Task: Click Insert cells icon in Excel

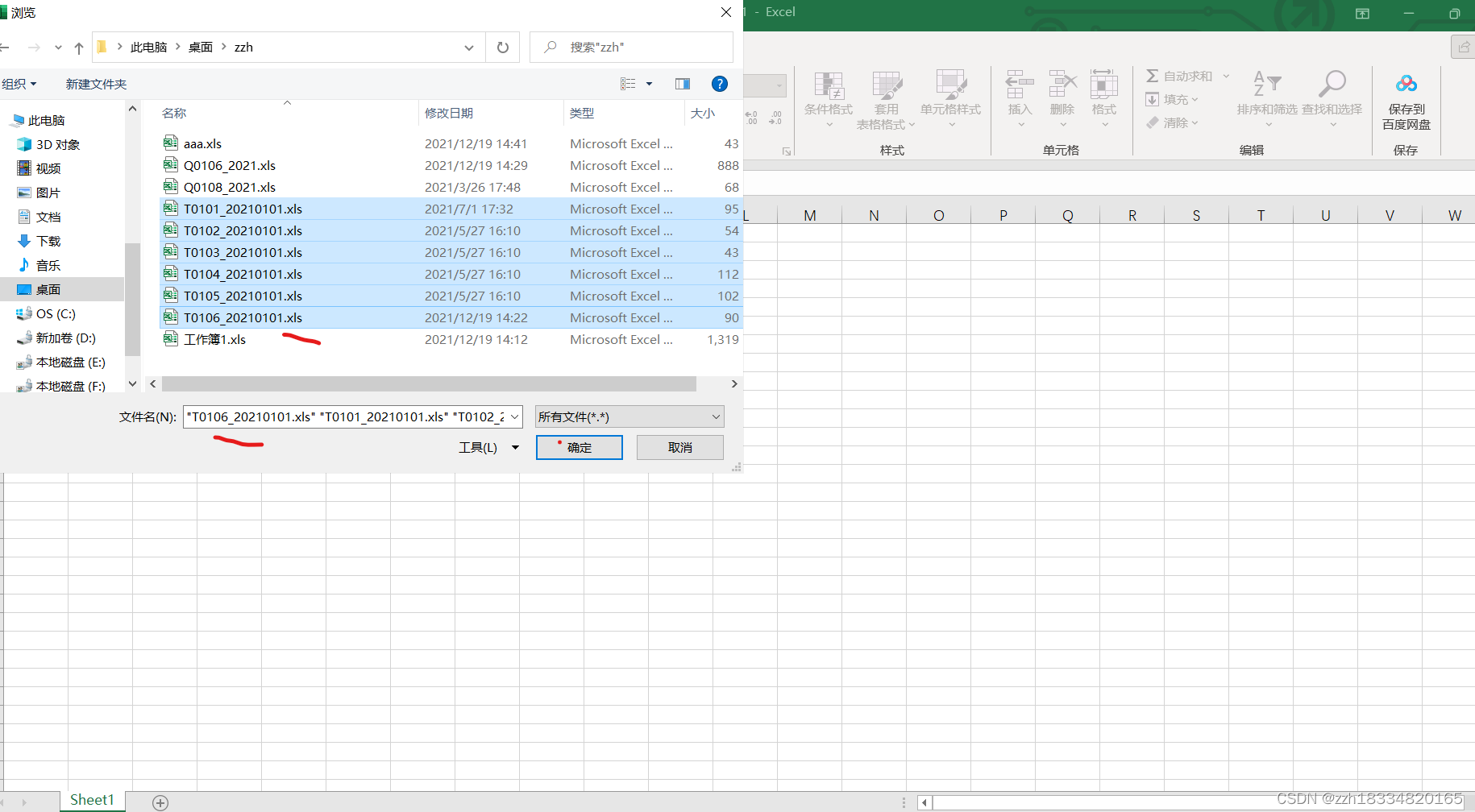Action: tap(1020, 98)
